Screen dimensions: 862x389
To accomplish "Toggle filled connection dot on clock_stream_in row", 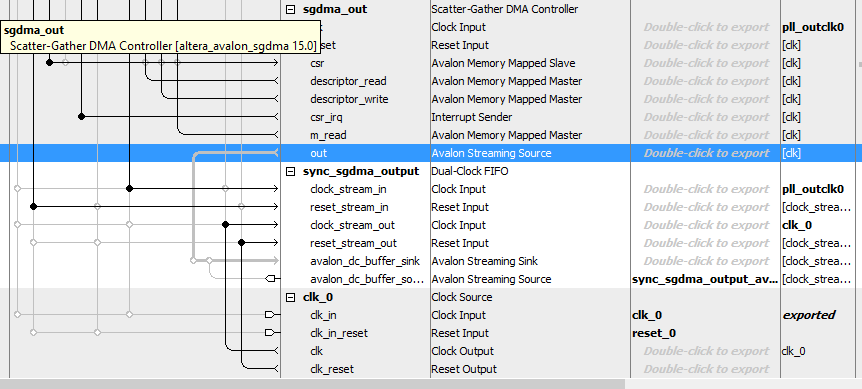I will [x=129, y=188].
